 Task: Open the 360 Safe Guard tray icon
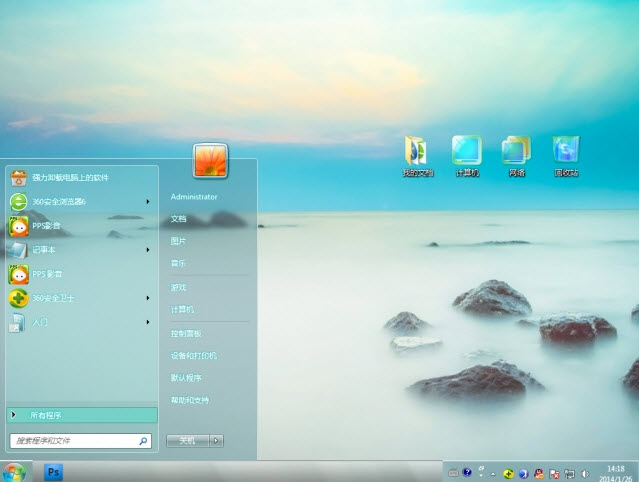[508, 473]
